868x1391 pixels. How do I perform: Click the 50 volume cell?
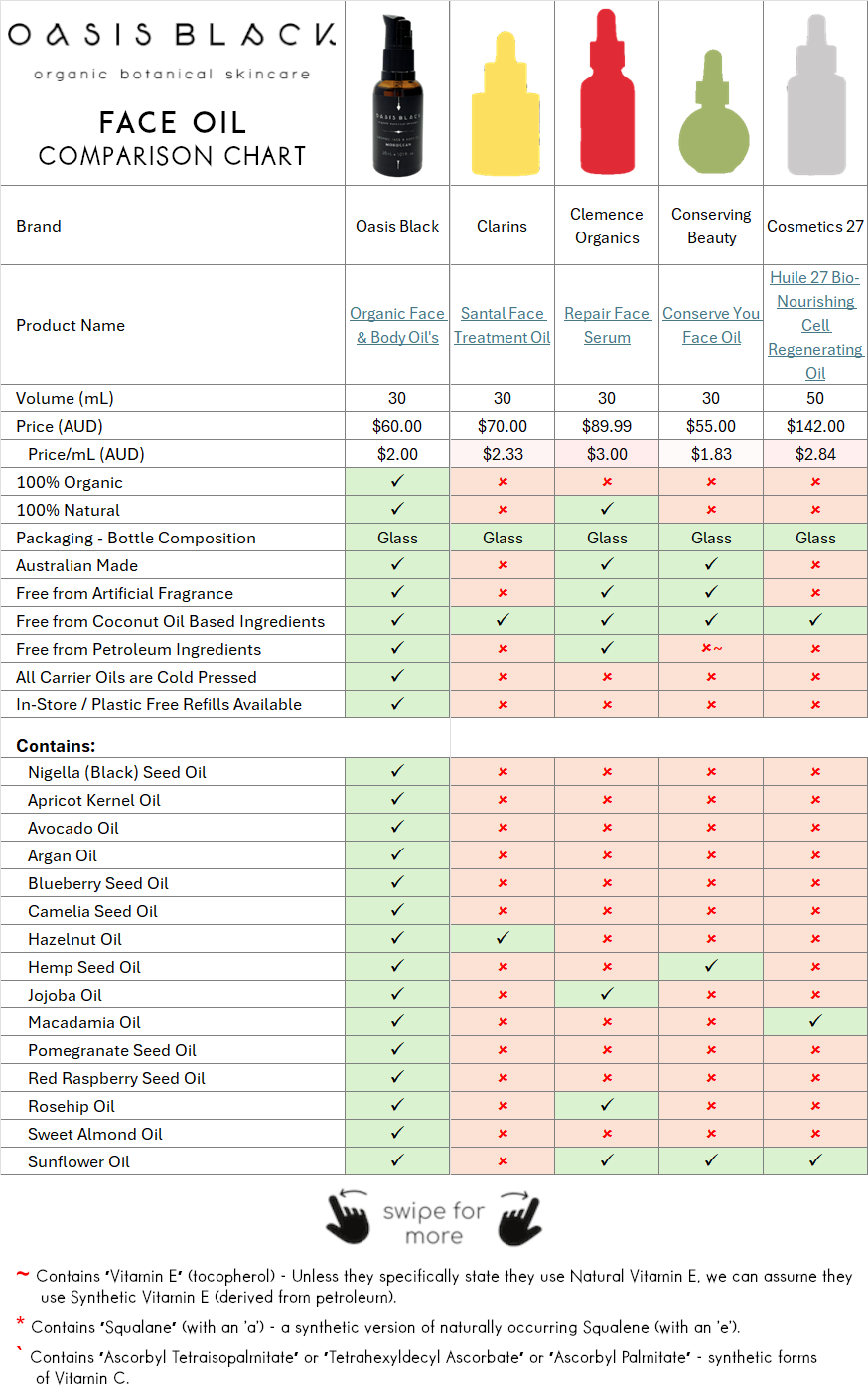(x=815, y=398)
